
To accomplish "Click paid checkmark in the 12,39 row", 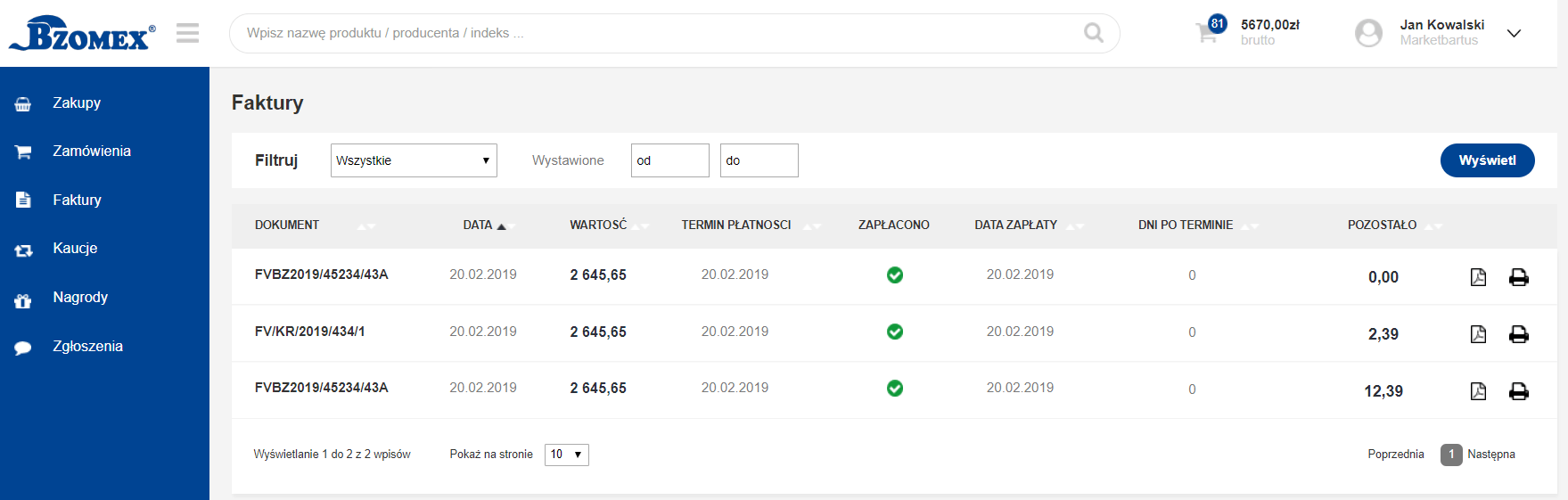I will point(895,389).
